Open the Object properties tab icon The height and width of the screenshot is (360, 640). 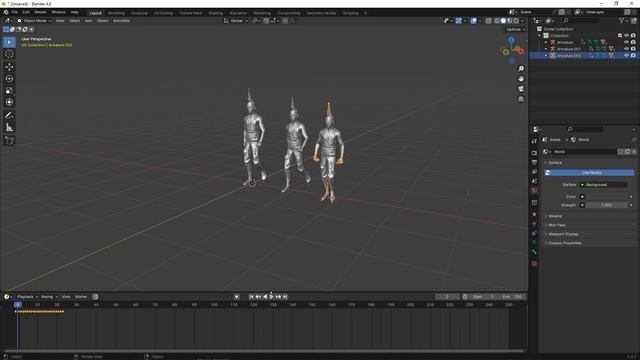point(534,214)
